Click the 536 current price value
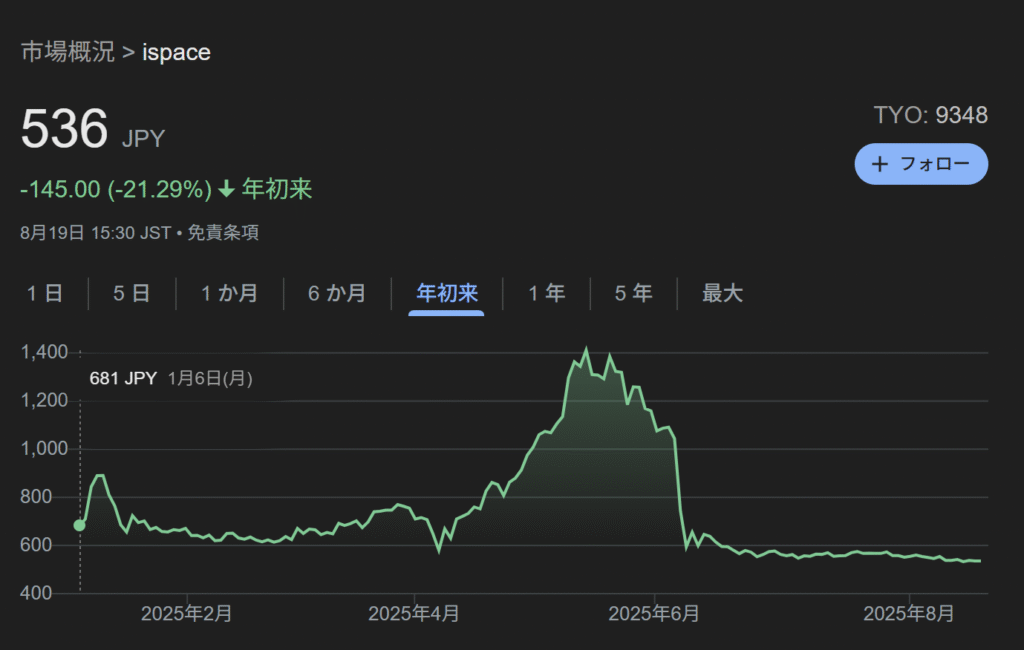The width and height of the screenshot is (1024, 650). [x=64, y=128]
